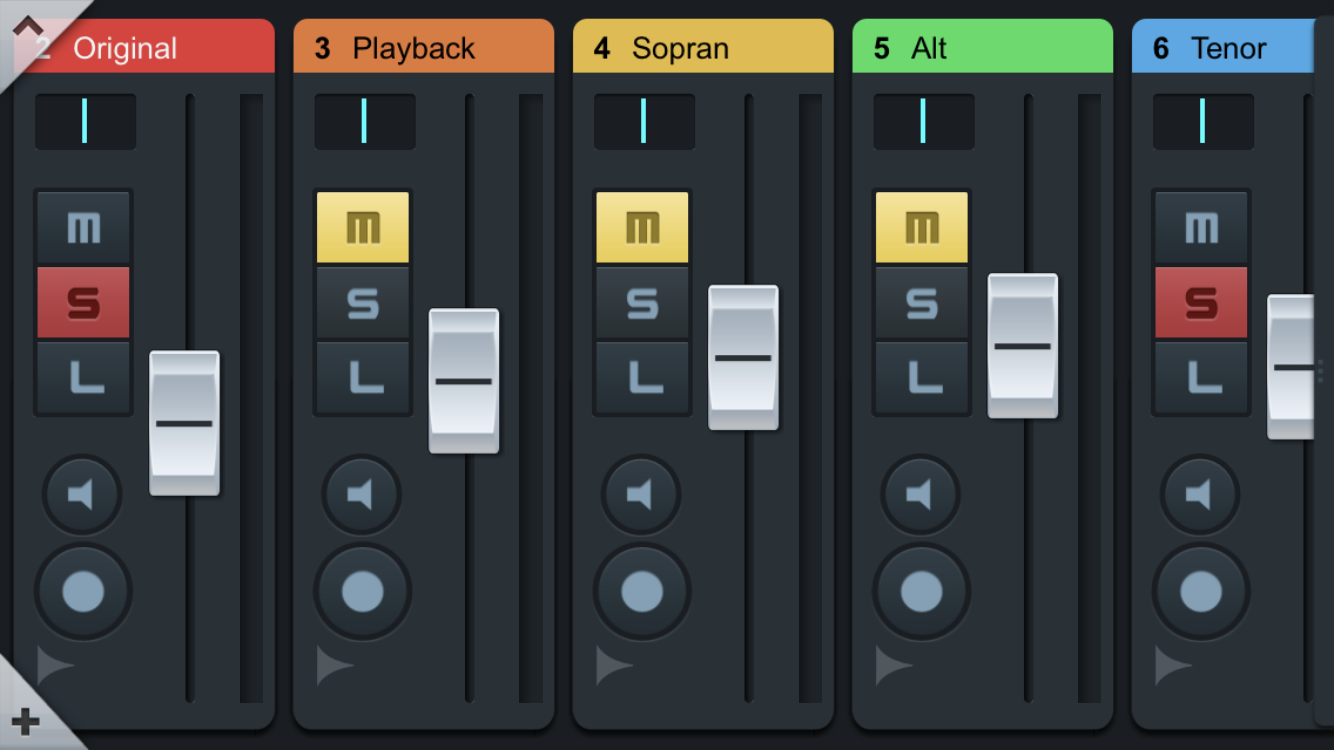Click the pan display on Playback track
The width and height of the screenshot is (1334, 750).
[365, 121]
